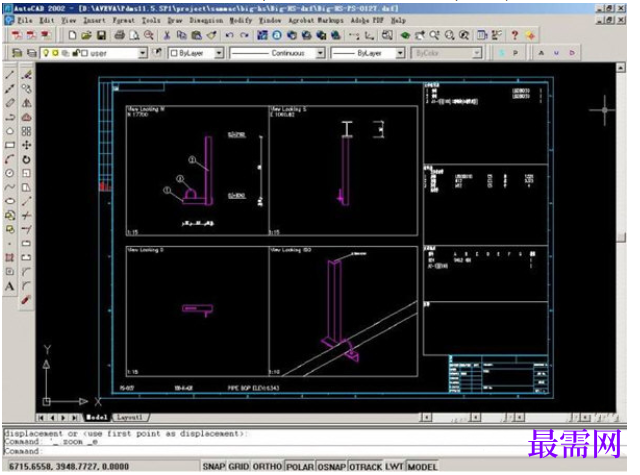Click the Zoom Previous icon
Screen dimensions: 640x475
coord(464,36)
